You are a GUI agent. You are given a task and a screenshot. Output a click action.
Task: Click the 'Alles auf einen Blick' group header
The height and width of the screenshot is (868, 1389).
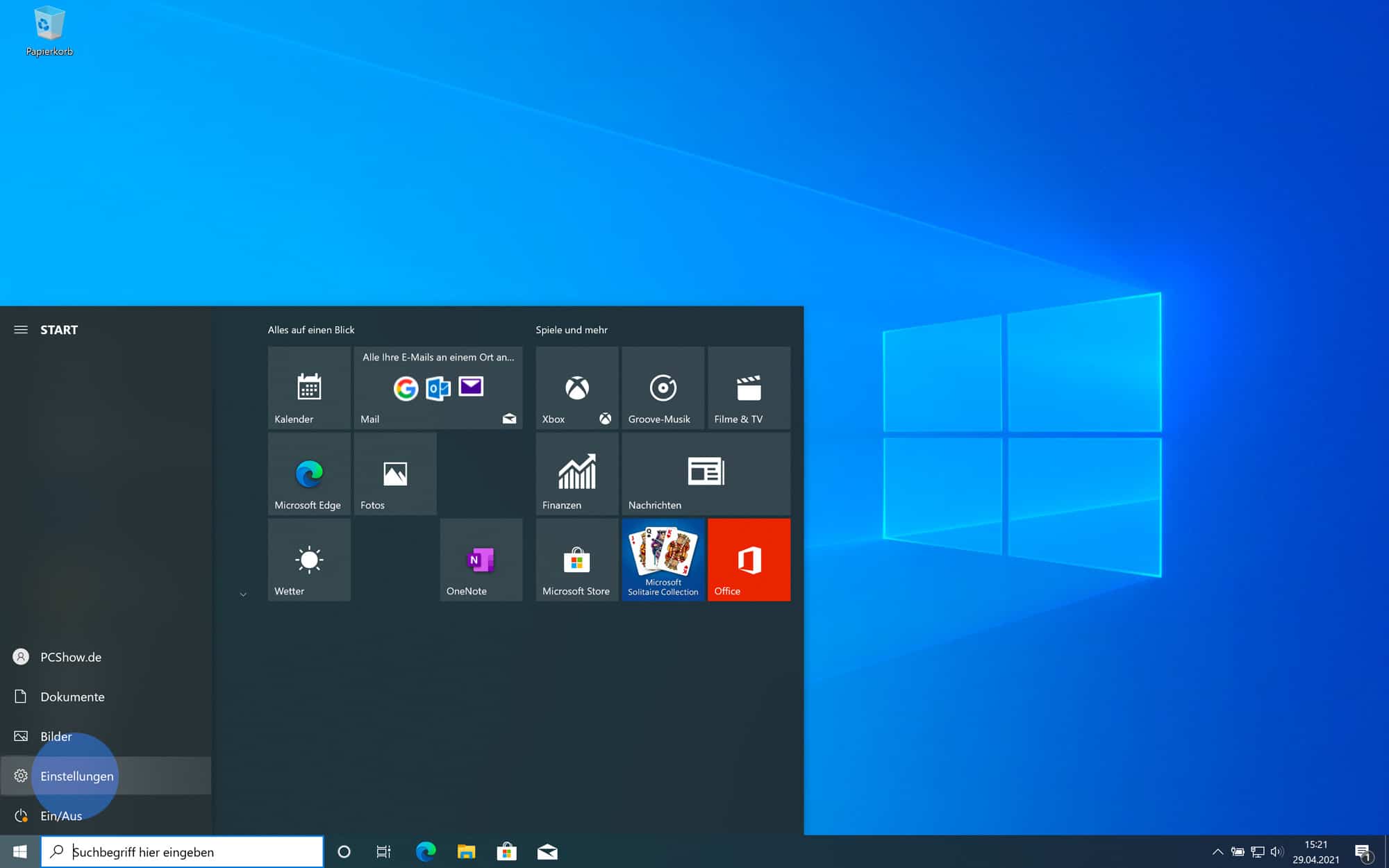(x=311, y=330)
